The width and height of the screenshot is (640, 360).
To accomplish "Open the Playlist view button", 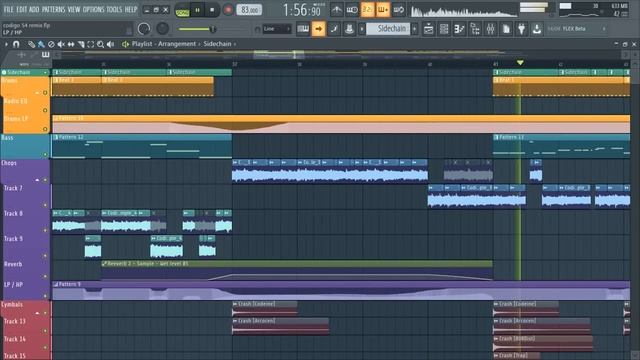I will (429, 29).
